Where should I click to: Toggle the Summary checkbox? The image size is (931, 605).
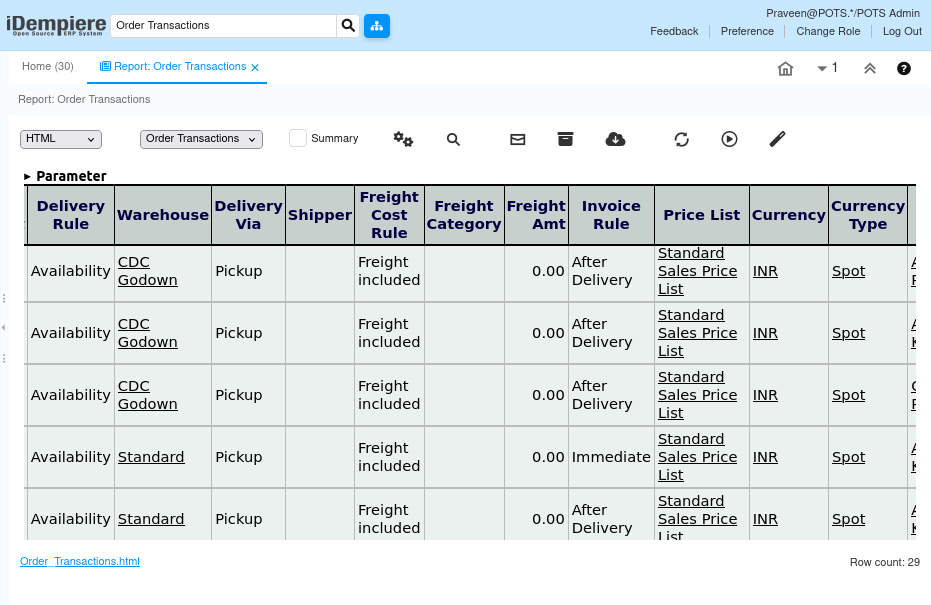[297, 138]
